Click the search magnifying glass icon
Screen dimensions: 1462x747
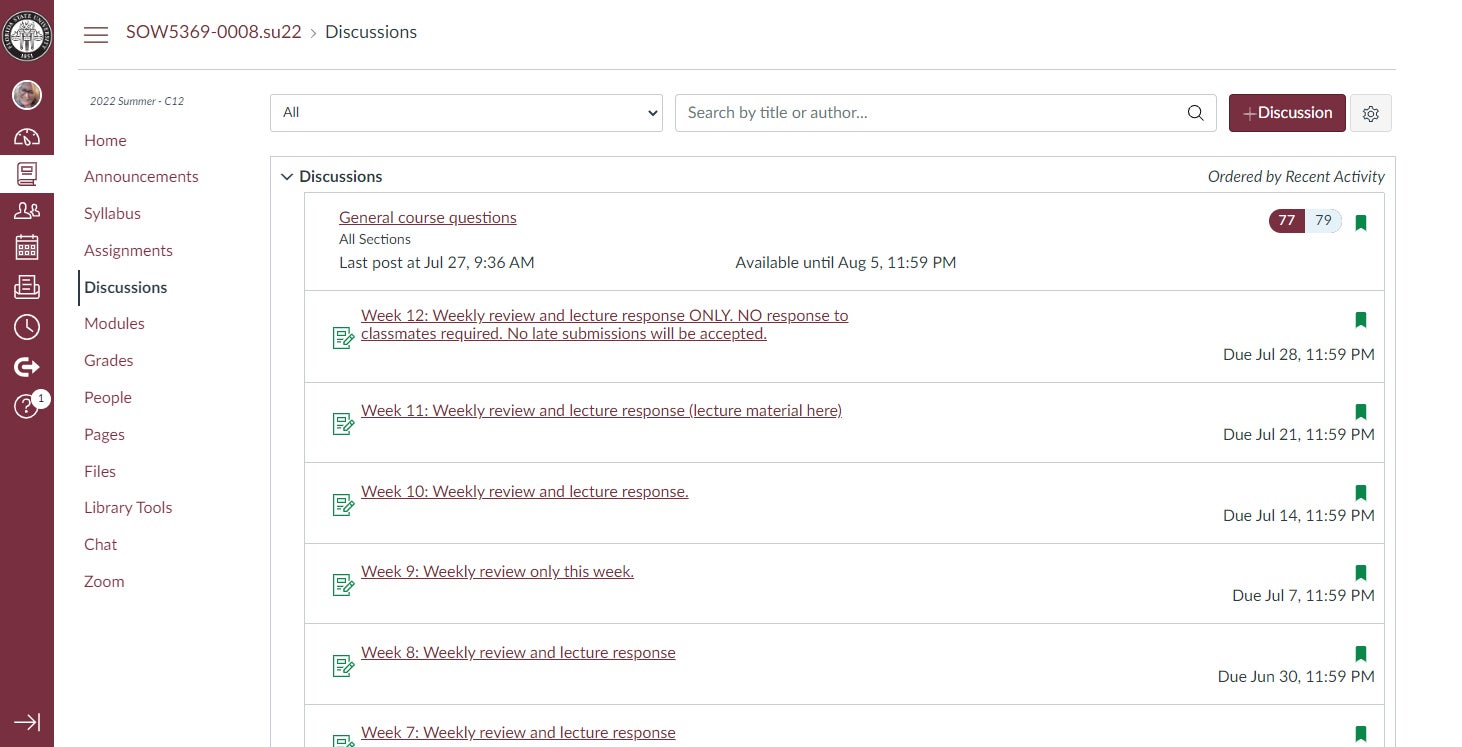coord(1195,113)
